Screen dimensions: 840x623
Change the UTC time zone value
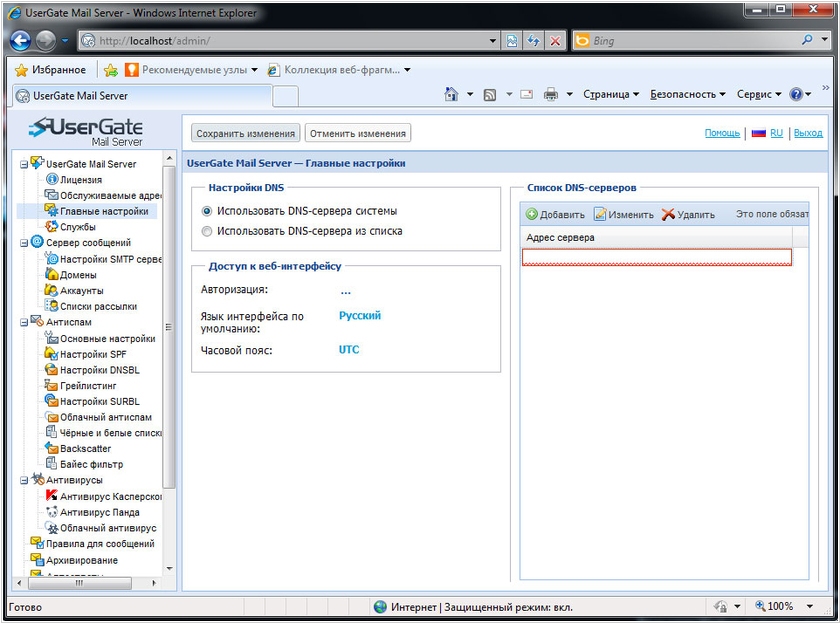pos(349,350)
